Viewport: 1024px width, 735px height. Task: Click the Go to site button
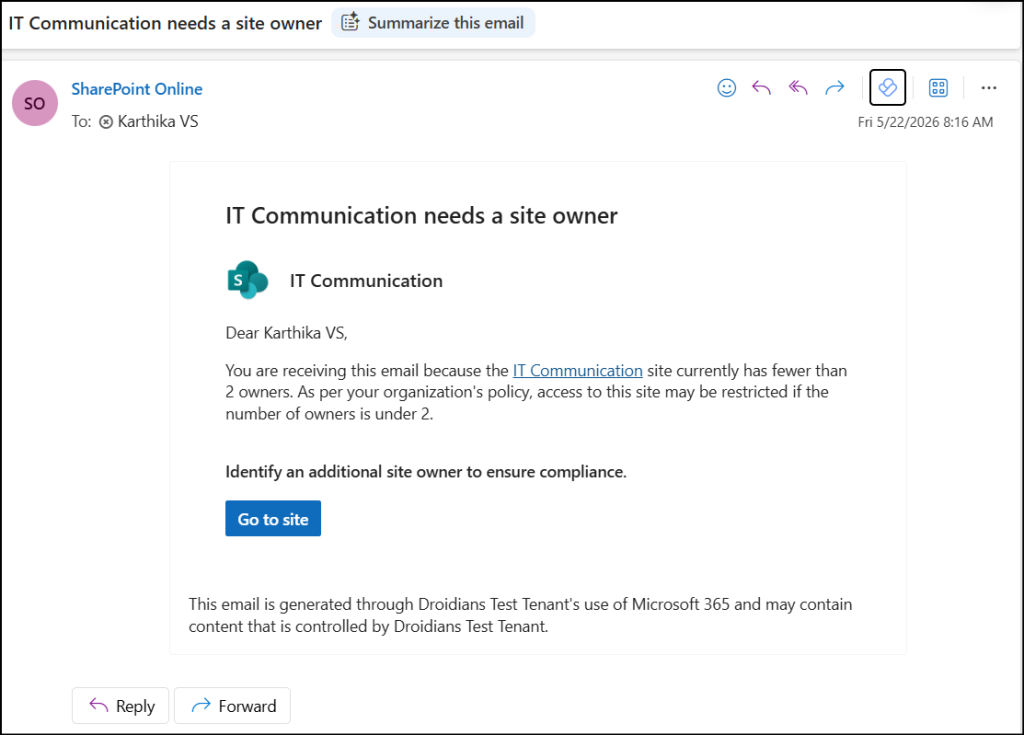(273, 519)
